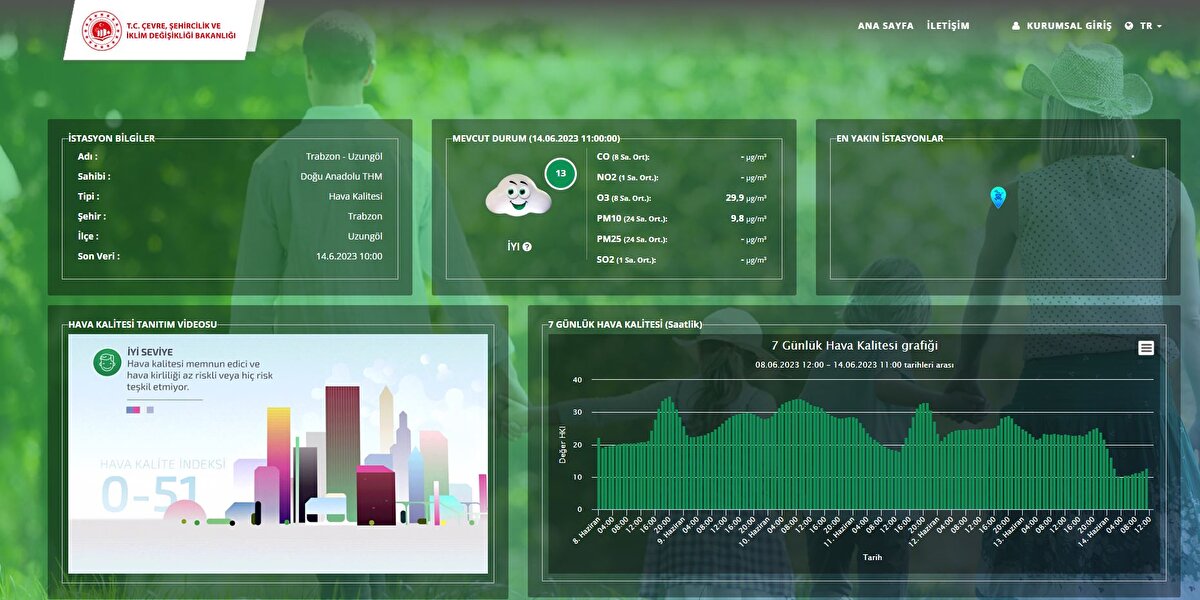Click the last bar at 14 Haziran 12:00
The height and width of the screenshot is (600, 1200).
point(1146,489)
